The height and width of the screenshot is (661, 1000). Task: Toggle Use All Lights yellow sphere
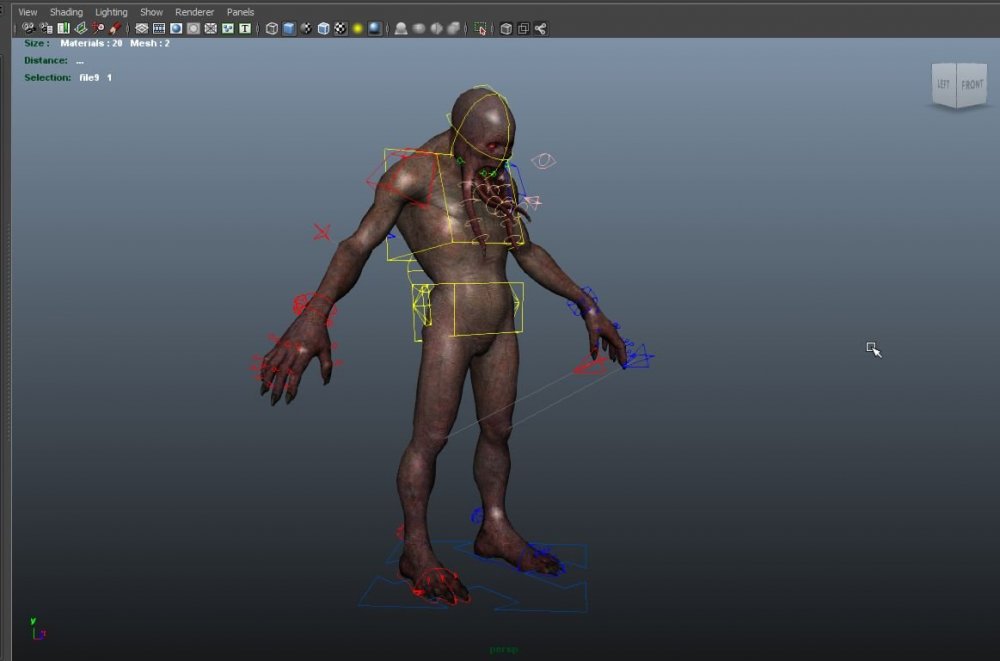point(357,28)
